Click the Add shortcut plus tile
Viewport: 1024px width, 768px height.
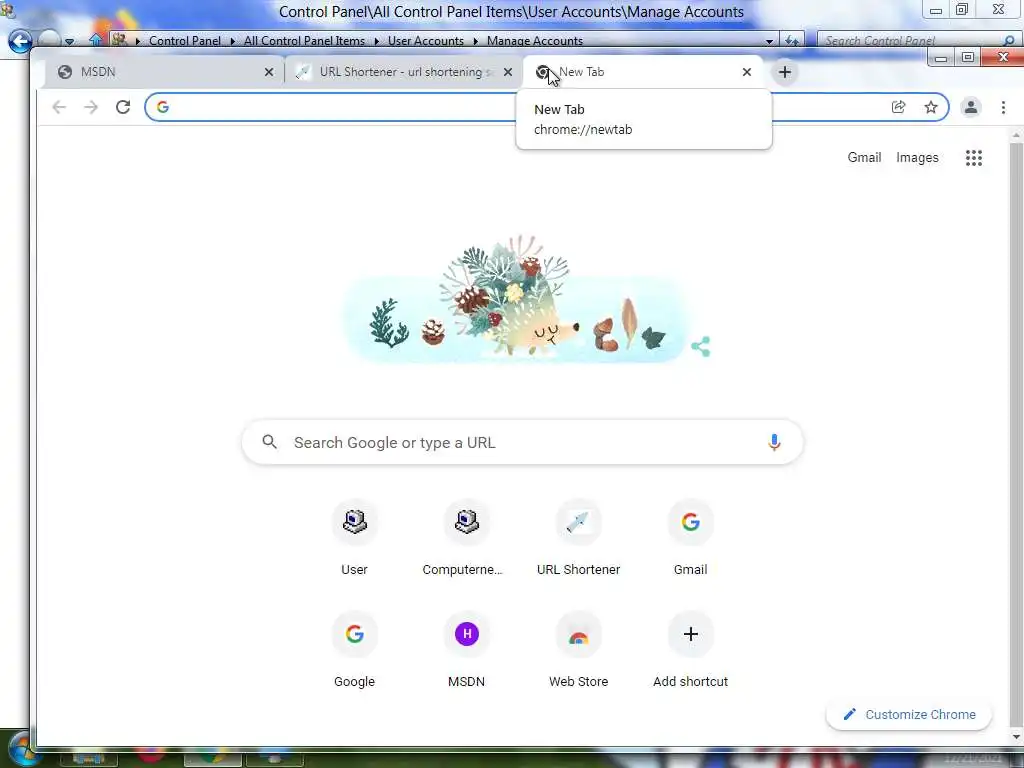point(690,650)
